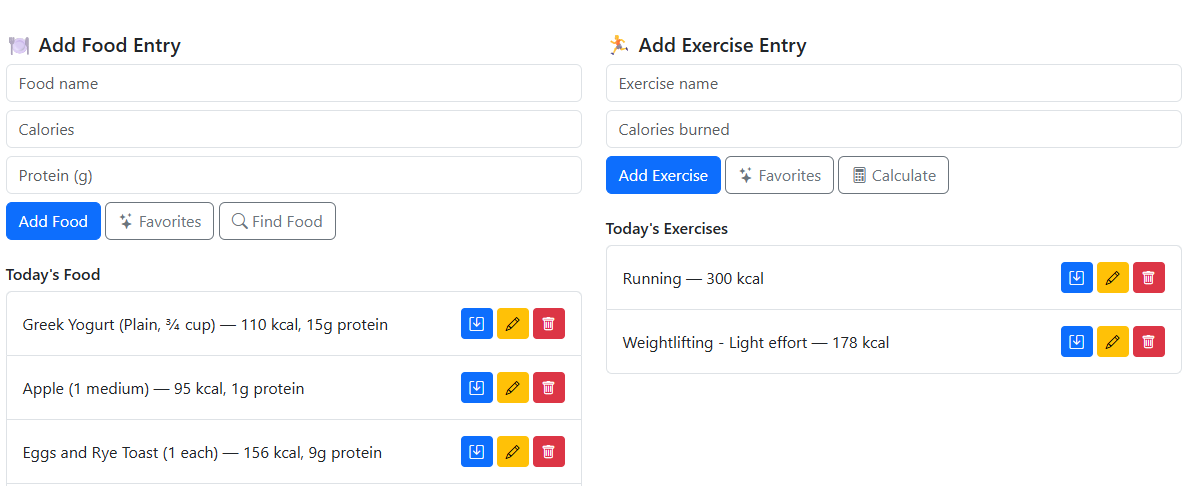Save Greek Yogurt entry using blue download icon

click(x=477, y=324)
